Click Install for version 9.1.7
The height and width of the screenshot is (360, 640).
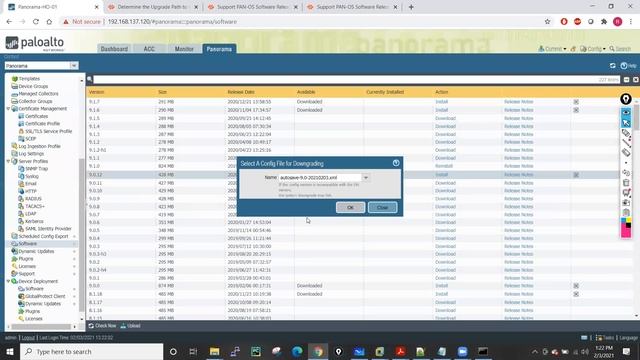pos(442,102)
